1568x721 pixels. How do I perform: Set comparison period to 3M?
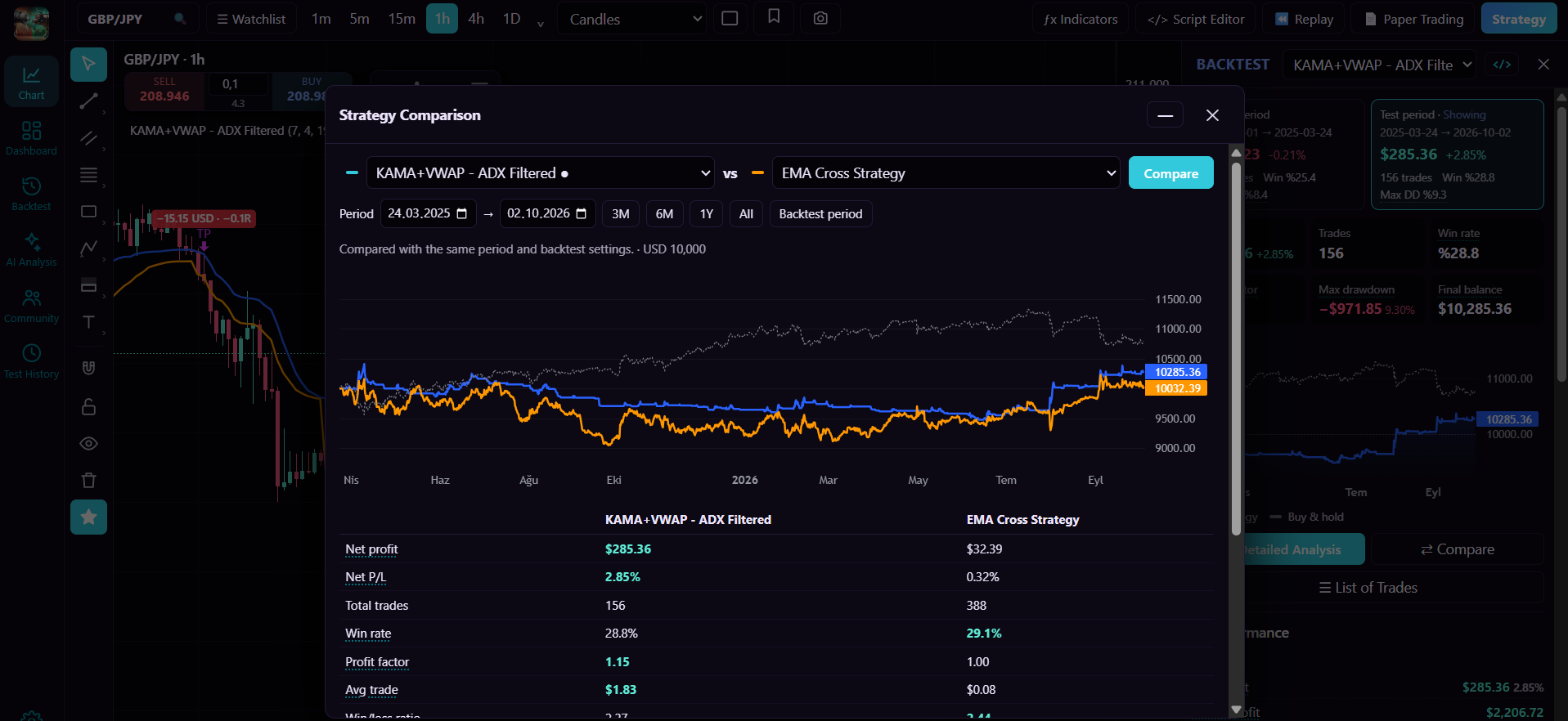621,213
